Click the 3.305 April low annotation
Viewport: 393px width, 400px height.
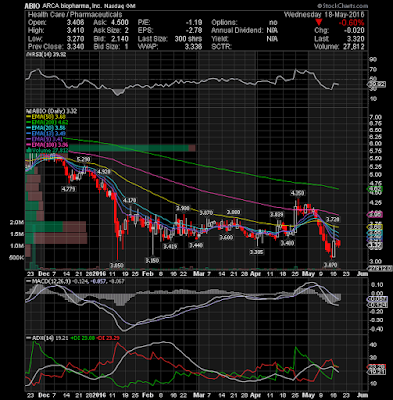point(257,252)
